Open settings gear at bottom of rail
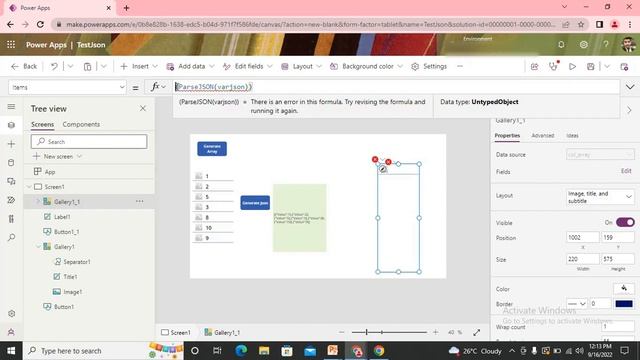Screen dimensions: 640x360 click(x=11, y=313)
